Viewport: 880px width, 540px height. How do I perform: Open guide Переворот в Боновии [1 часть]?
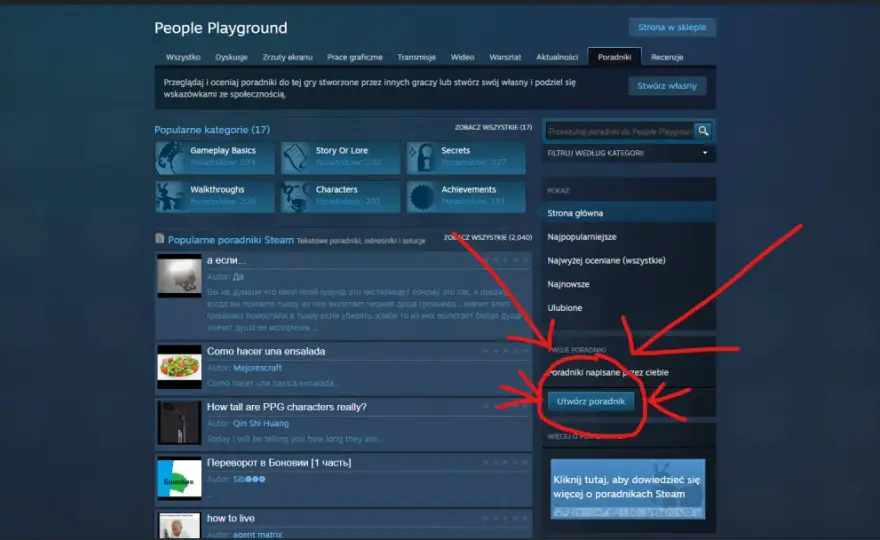pyautogui.click(x=278, y=463)
